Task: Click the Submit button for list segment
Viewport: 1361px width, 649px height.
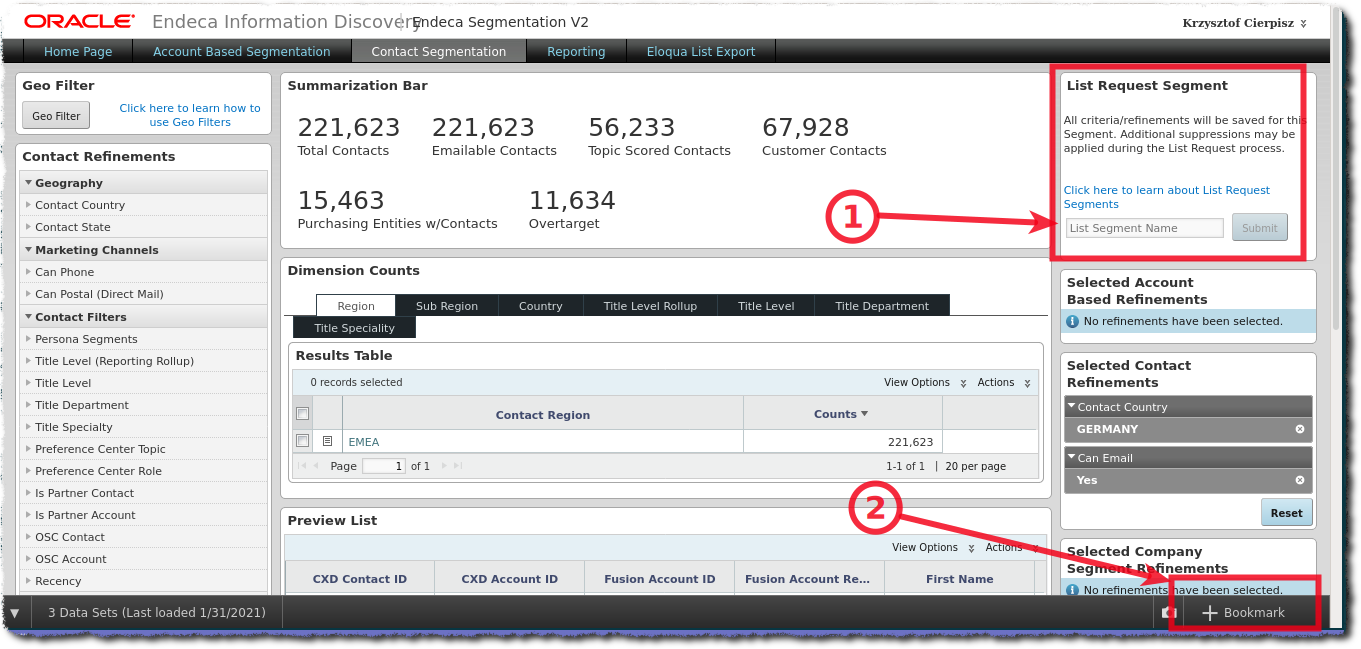Action: [1259, 228]
